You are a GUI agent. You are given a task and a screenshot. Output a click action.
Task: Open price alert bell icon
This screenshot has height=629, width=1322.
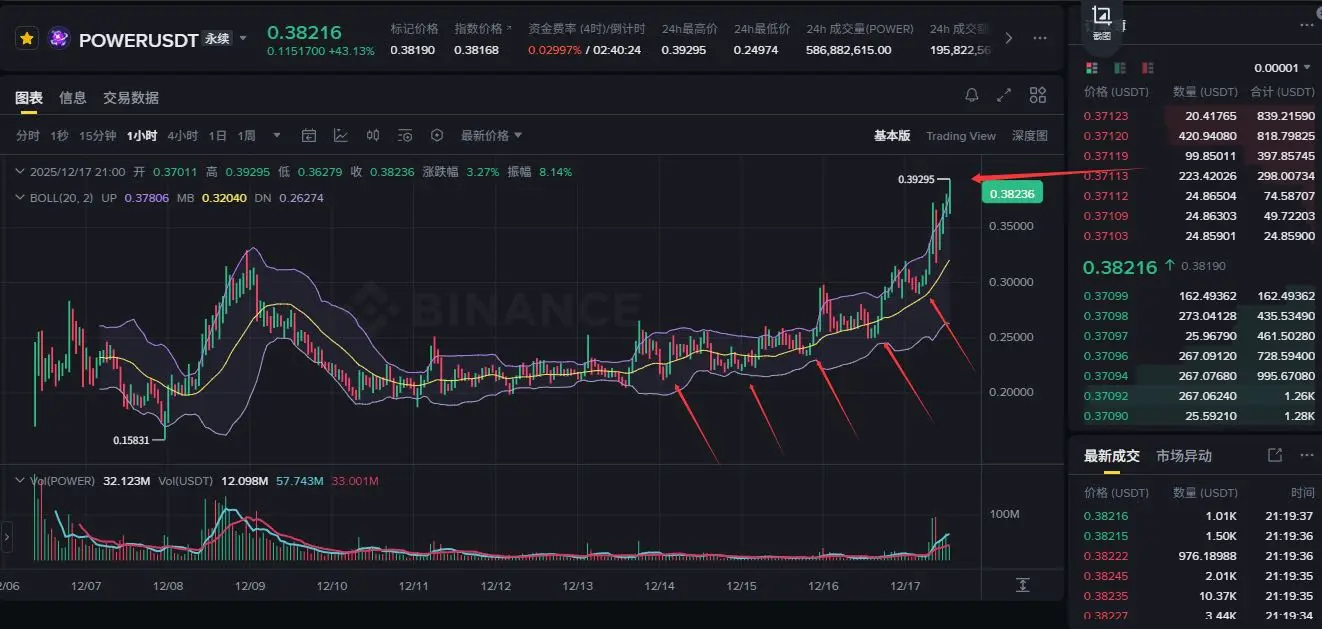(972, 96)
